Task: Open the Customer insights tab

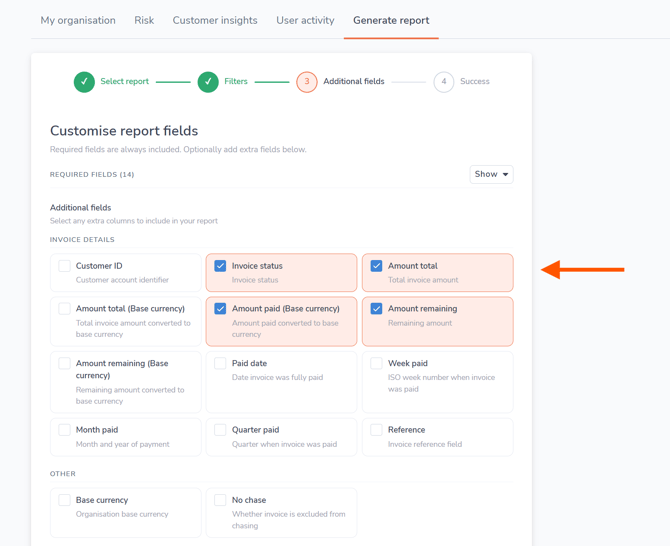Action: tap(215, 20)
